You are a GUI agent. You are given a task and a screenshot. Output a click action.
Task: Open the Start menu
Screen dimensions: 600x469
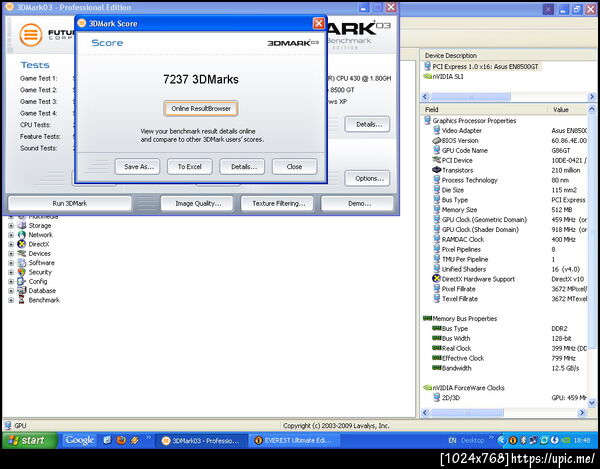coord(30,441)
